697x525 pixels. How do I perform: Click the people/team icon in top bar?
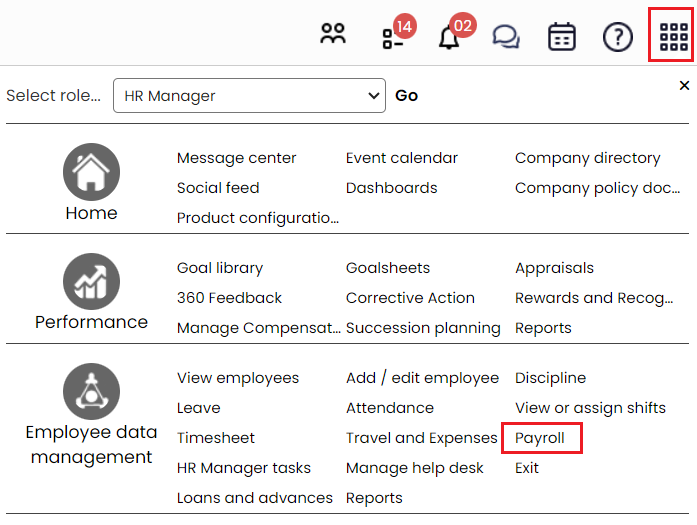332,36
